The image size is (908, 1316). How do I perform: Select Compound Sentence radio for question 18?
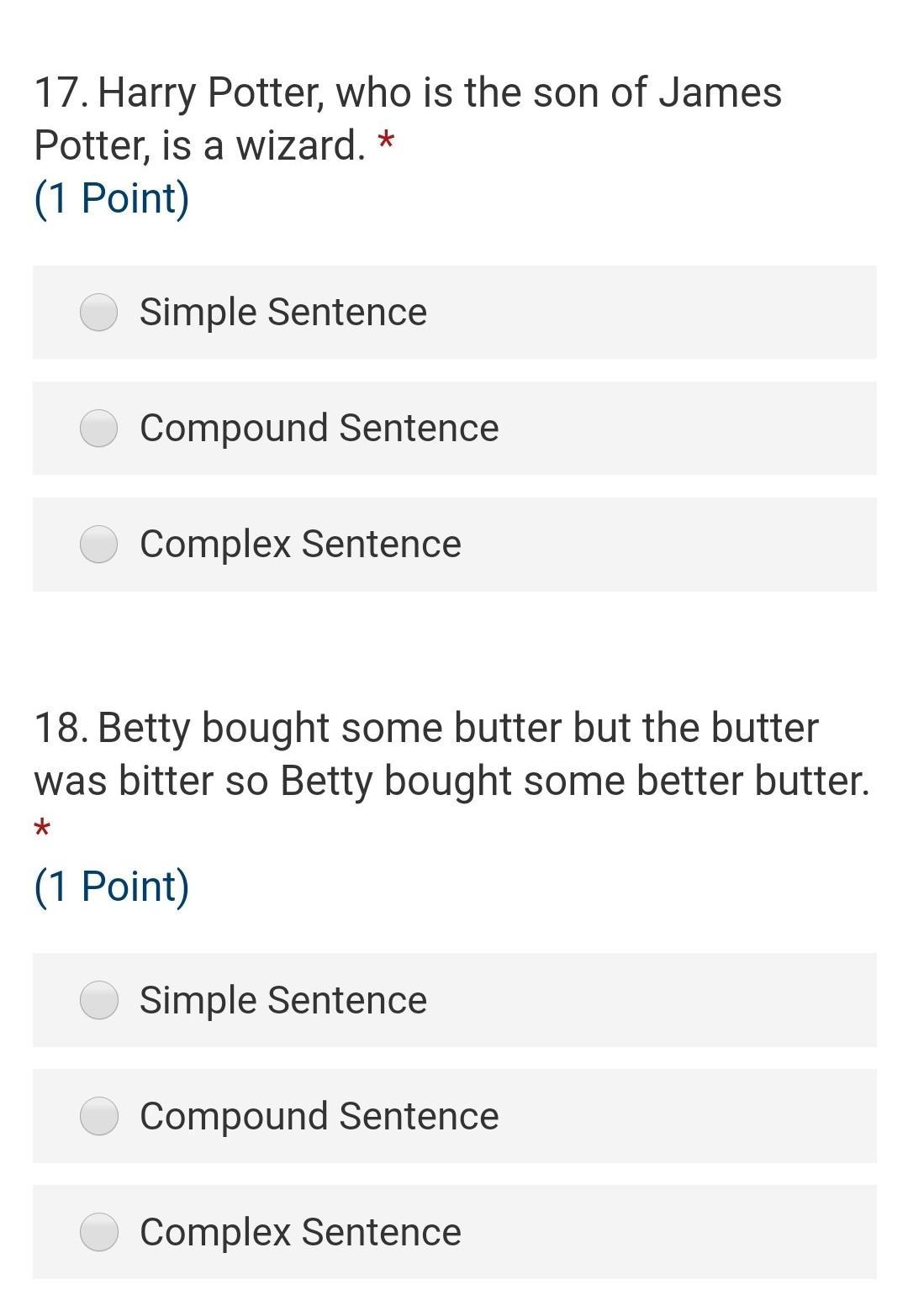click(98, 1116)
